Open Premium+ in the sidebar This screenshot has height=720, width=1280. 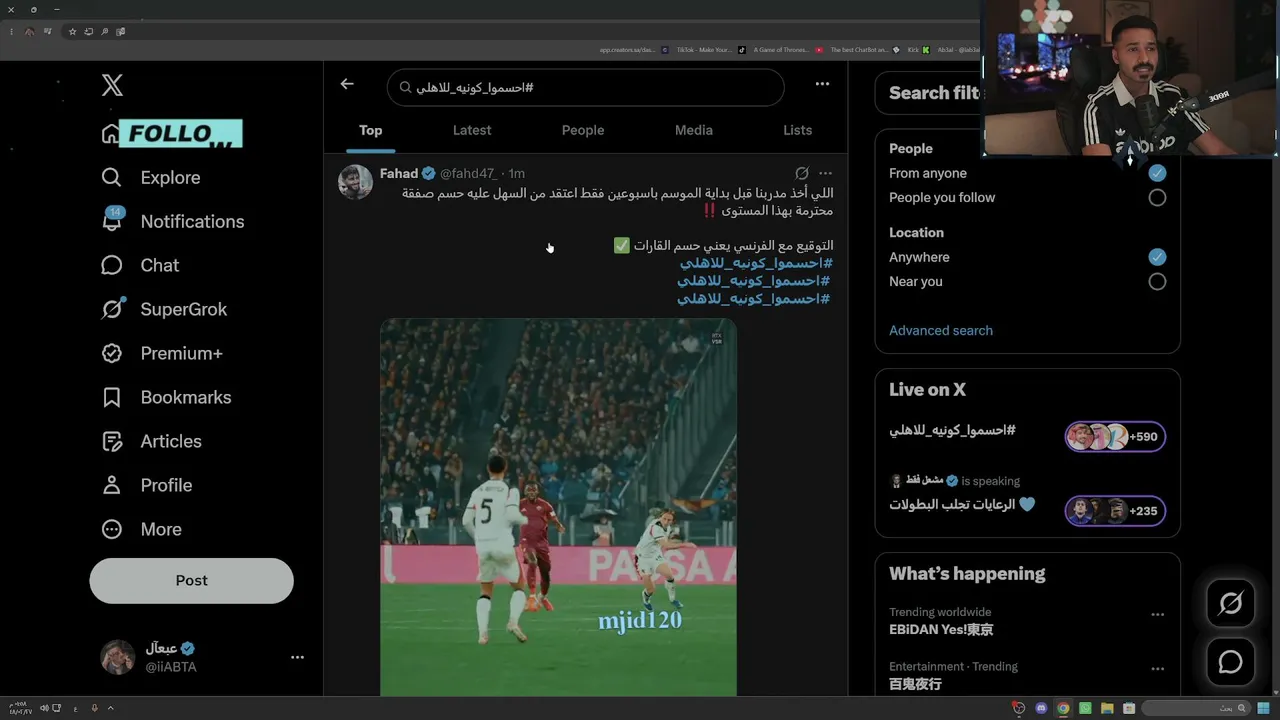click(x=162, y=353)
